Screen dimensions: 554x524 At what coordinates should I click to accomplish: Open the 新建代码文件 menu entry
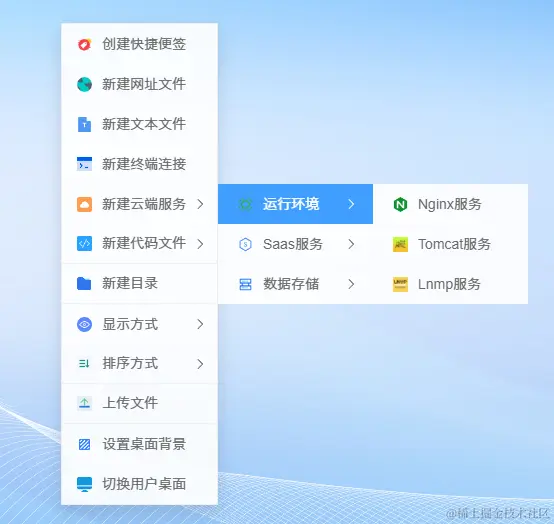[x=140, y=243]
